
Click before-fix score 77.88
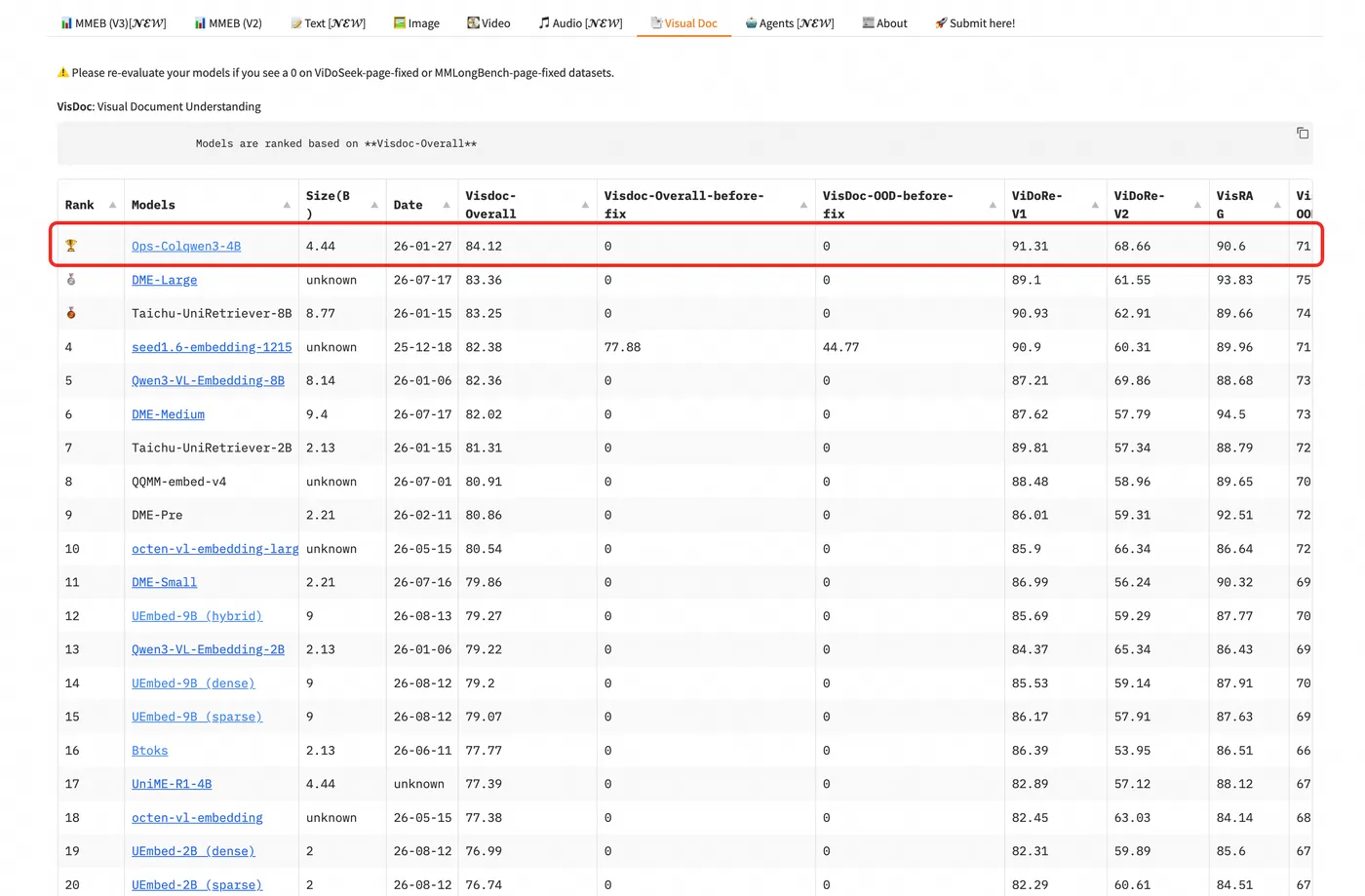point(622,347)
